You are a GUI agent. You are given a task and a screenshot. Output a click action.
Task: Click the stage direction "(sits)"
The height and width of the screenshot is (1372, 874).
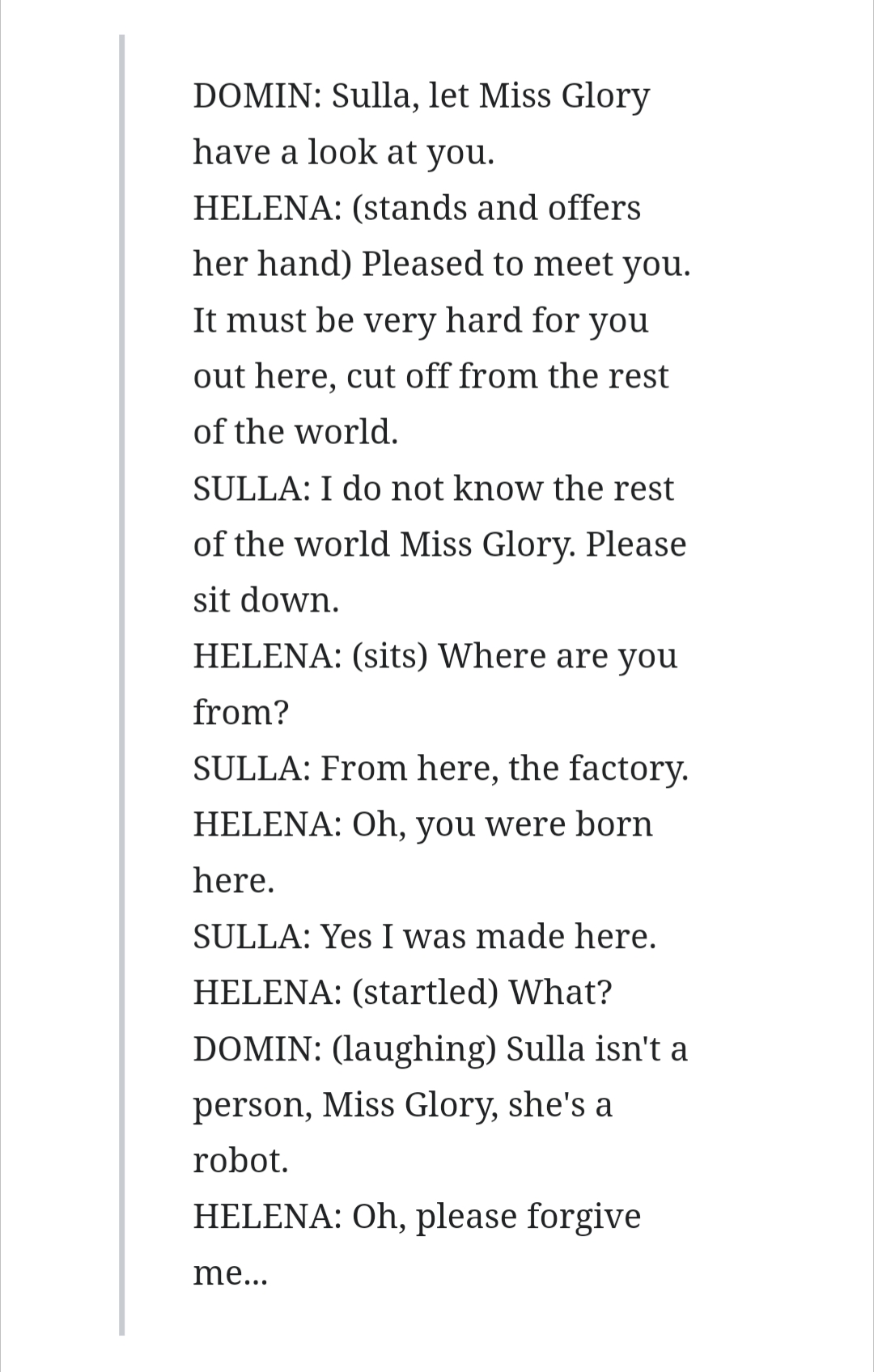[x=389, y=656]
